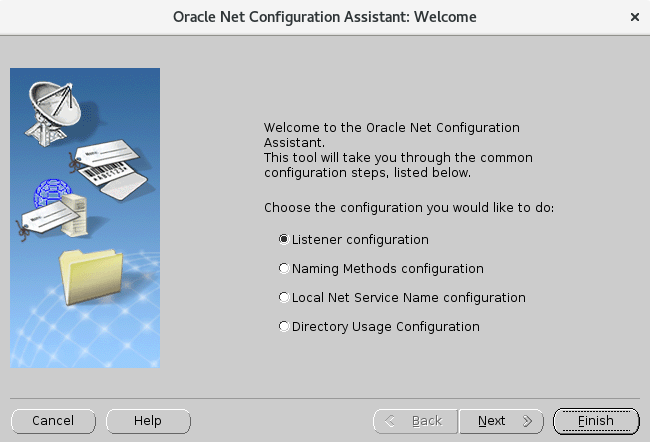The height and width of the screenshot is (442, 650).
Task: Click the grayed-out Back button
Action: (x=415, y=421)
